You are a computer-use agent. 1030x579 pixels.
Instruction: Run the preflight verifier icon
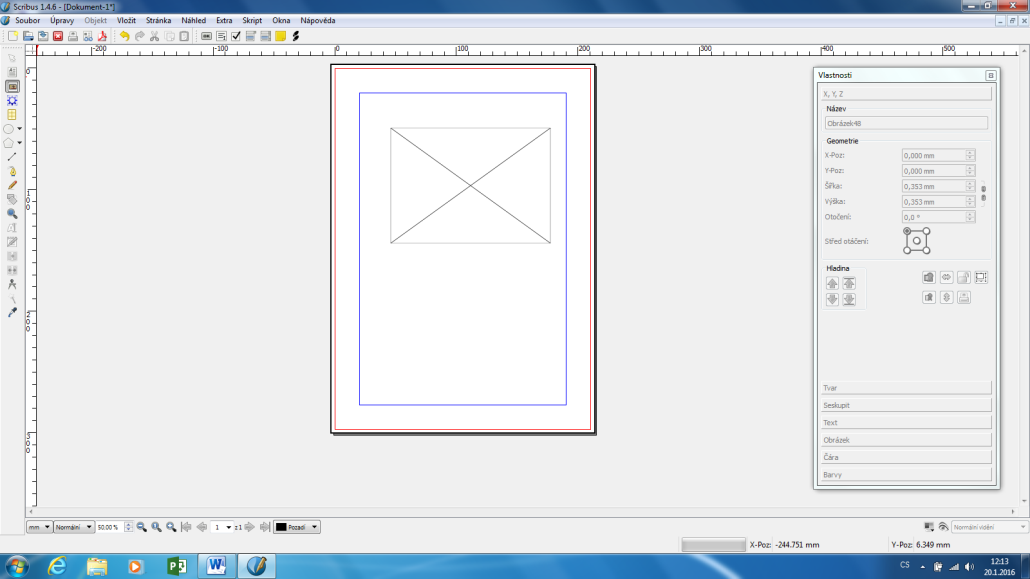[x=87, y=36]
